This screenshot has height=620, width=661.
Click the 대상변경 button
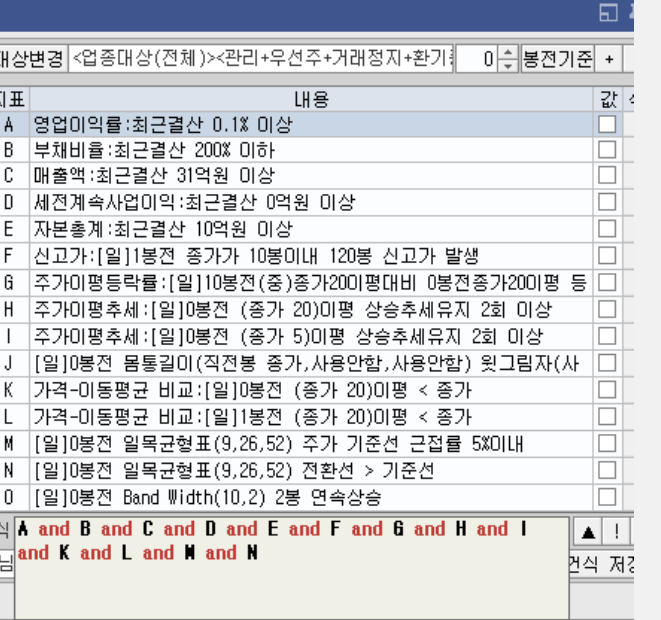click(32, 59)
